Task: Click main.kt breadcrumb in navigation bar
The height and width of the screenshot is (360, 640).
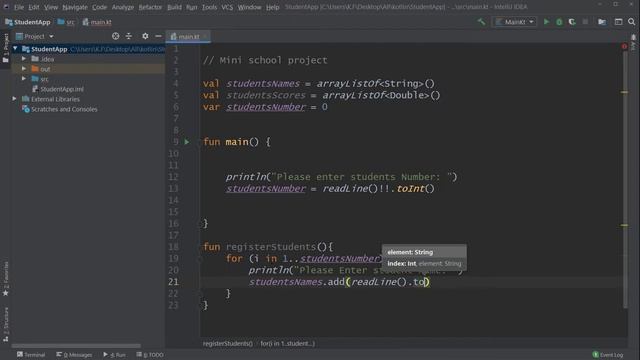Action: point(97,22)
